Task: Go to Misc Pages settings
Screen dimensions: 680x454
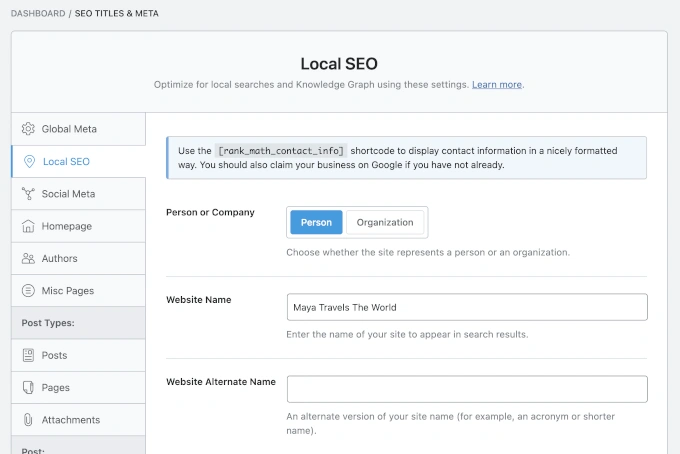Action: click(68, 291)
